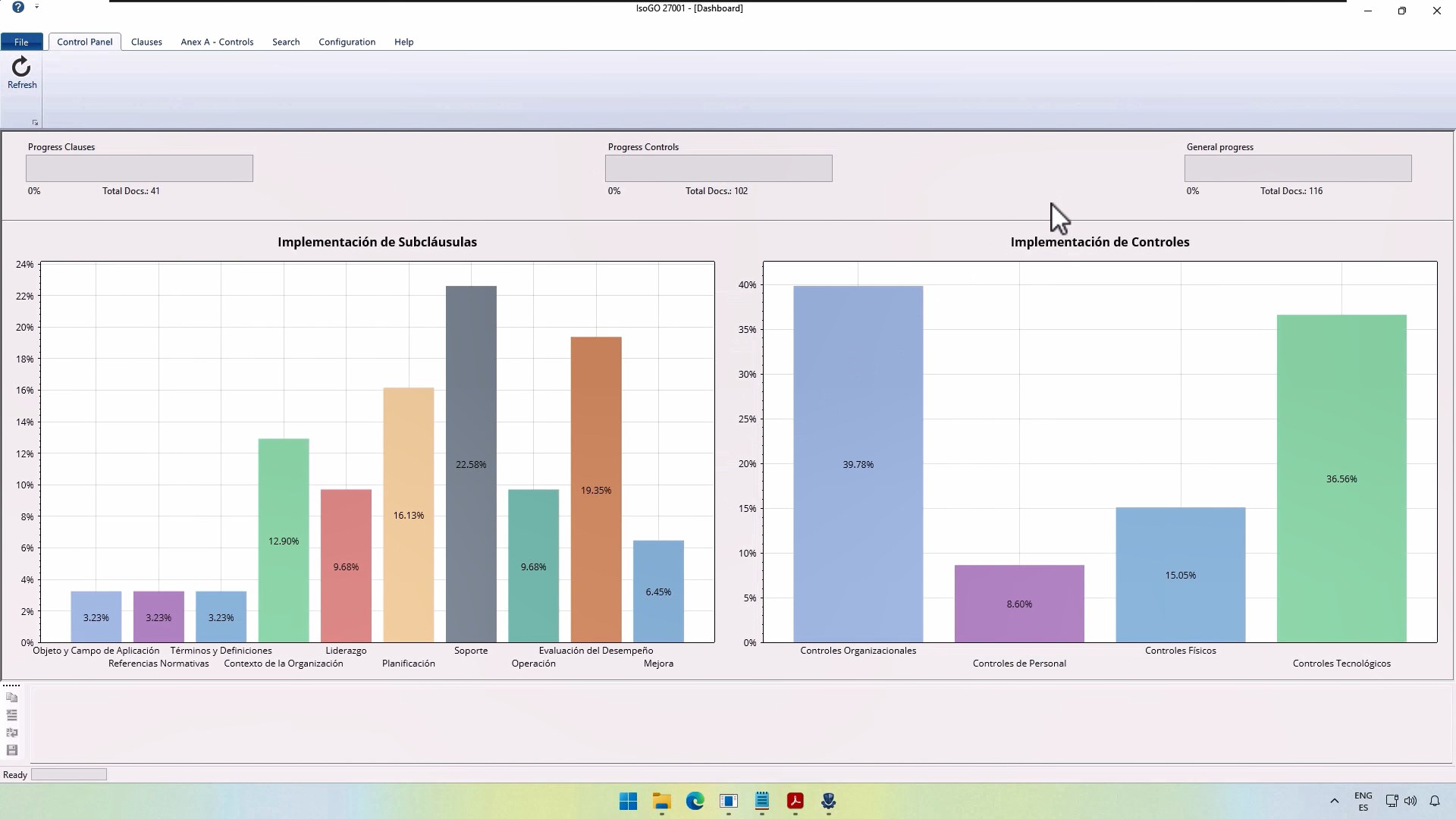Select the Planificación 16.13% bar
The image size is (1456, 819).
[409, 515]
